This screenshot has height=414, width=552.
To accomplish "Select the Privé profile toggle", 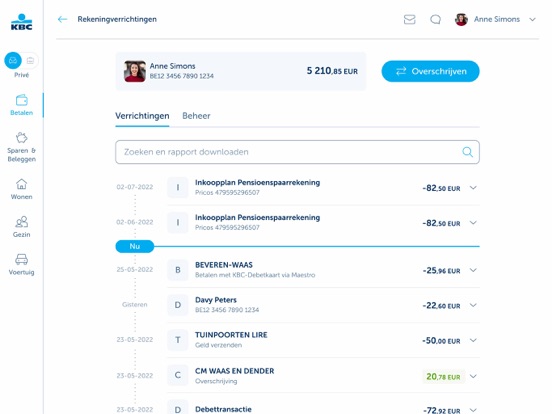I will [13, 60].
